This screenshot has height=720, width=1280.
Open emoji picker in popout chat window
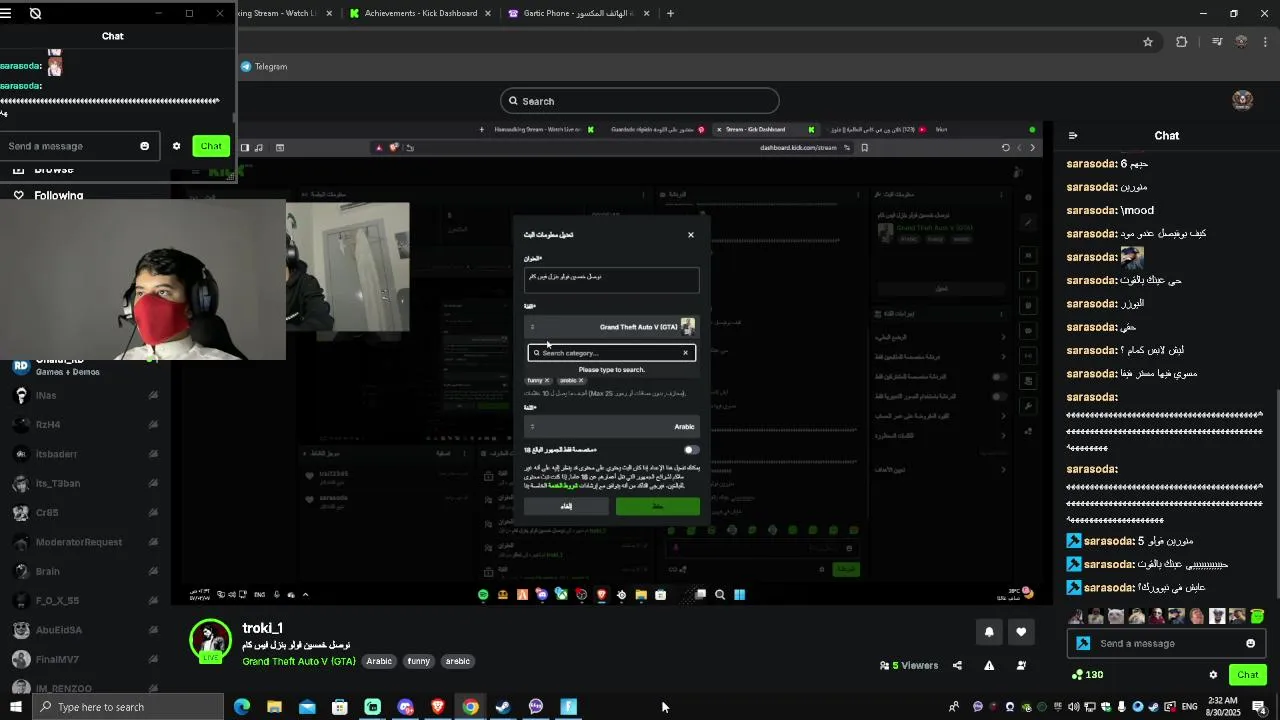coord(145,146)
